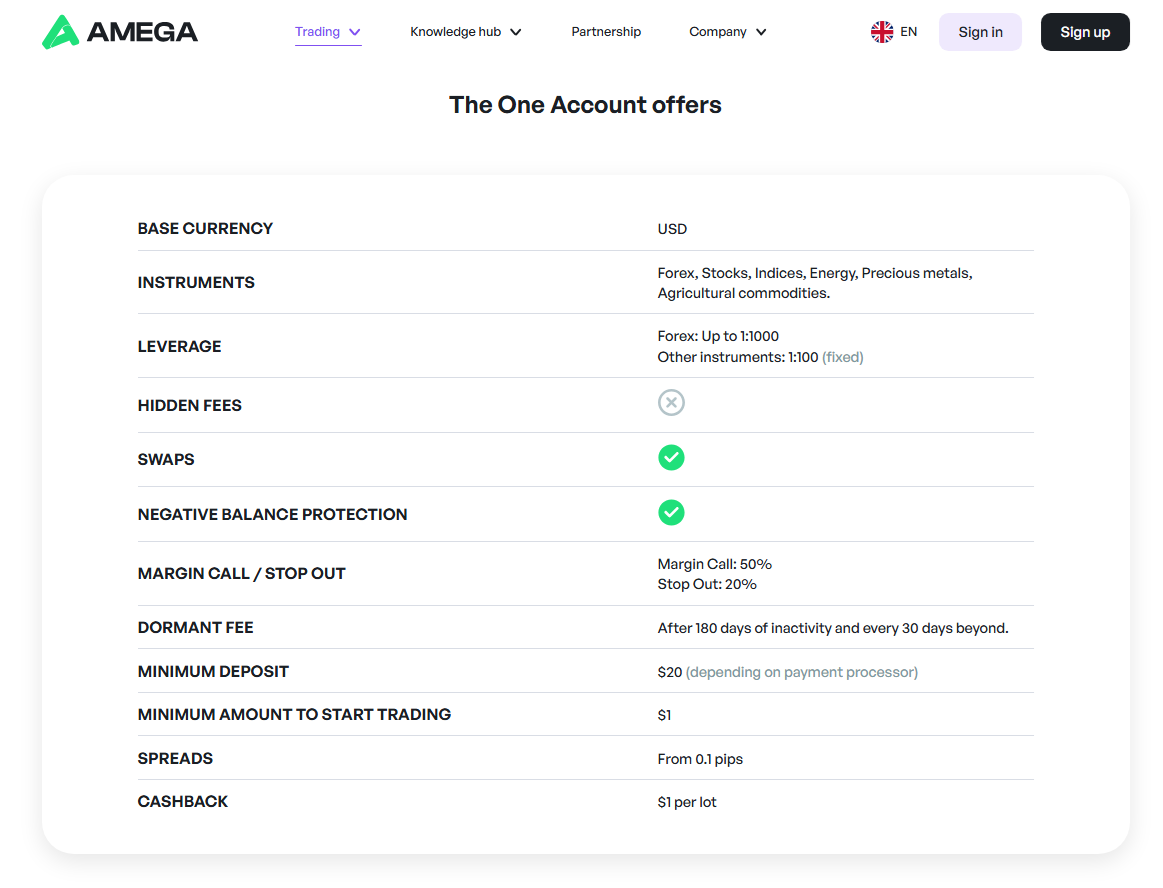
Task: Click the Negative Balance Protection green checkmark
Action: point(671,513)
